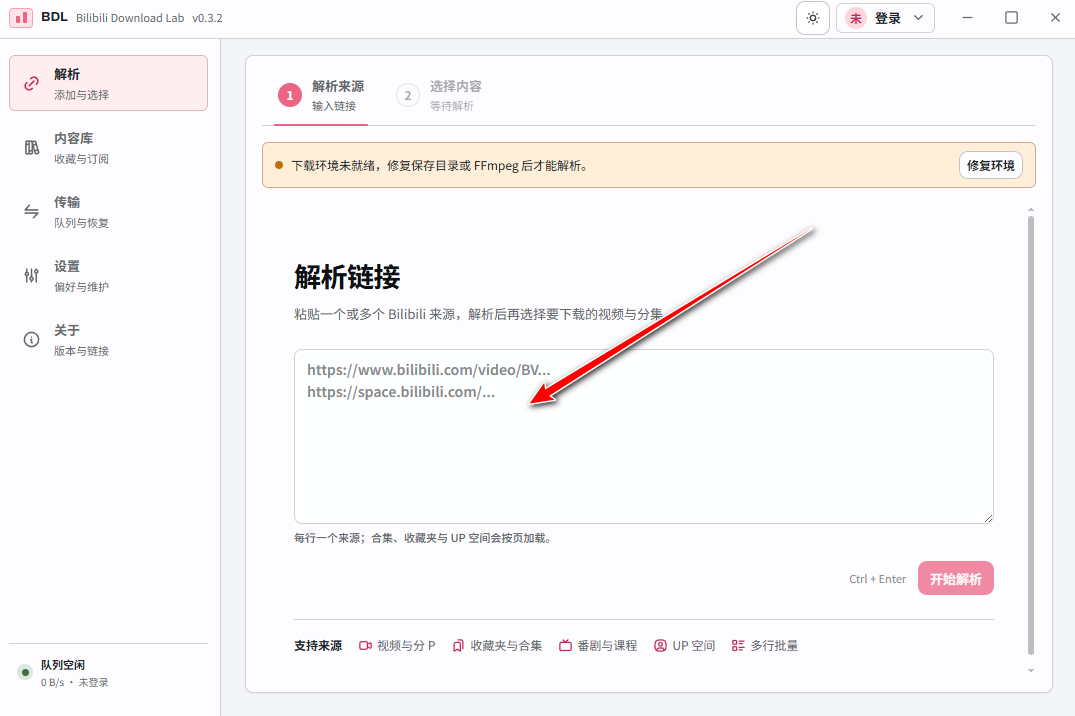Click the step number 2 circle
This screenshot has width=1075, height=716.
pos(407,95)
